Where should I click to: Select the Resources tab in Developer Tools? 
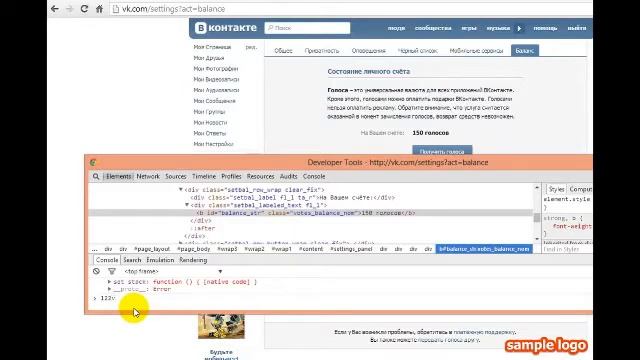pyautogui.click(x=260, y=176)
